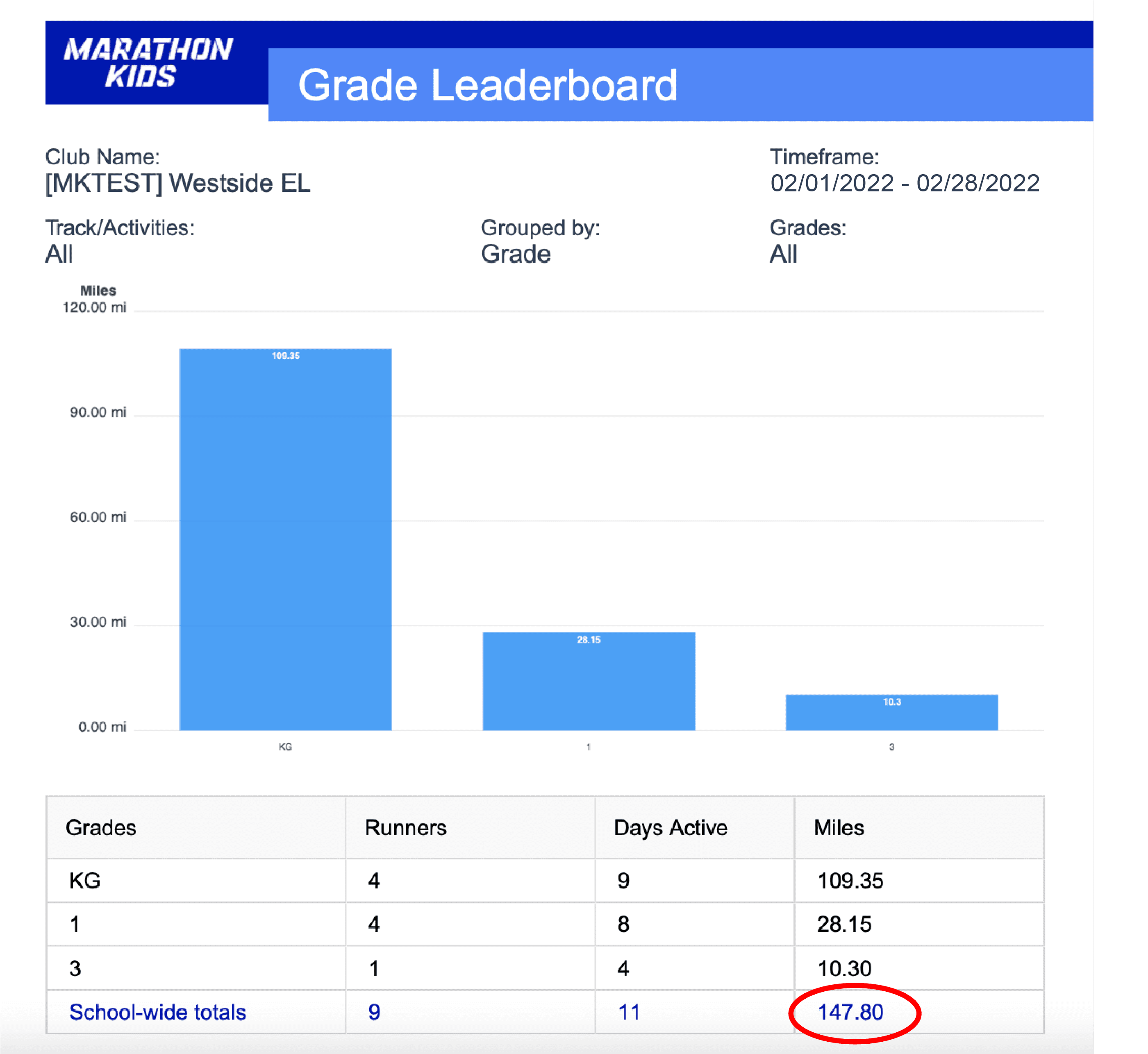1148x1054 pixels.
Task: Click the grade 3 row runners value 1
Action: point(374,968)
